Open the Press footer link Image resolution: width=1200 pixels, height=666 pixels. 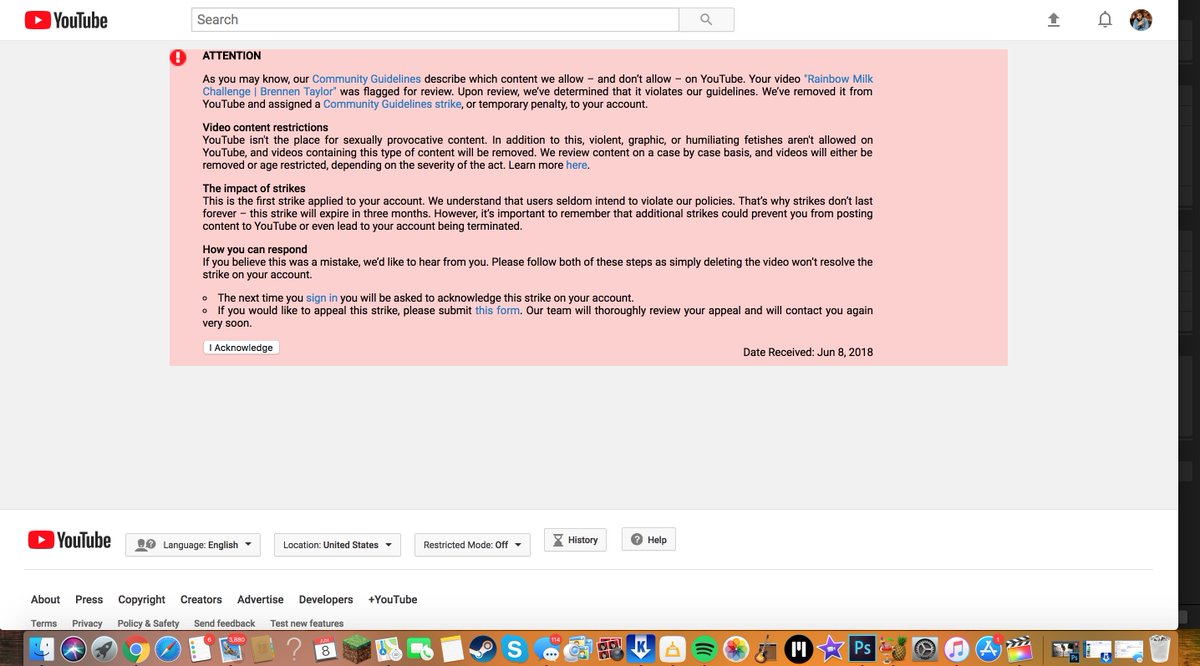click(89, 600)
